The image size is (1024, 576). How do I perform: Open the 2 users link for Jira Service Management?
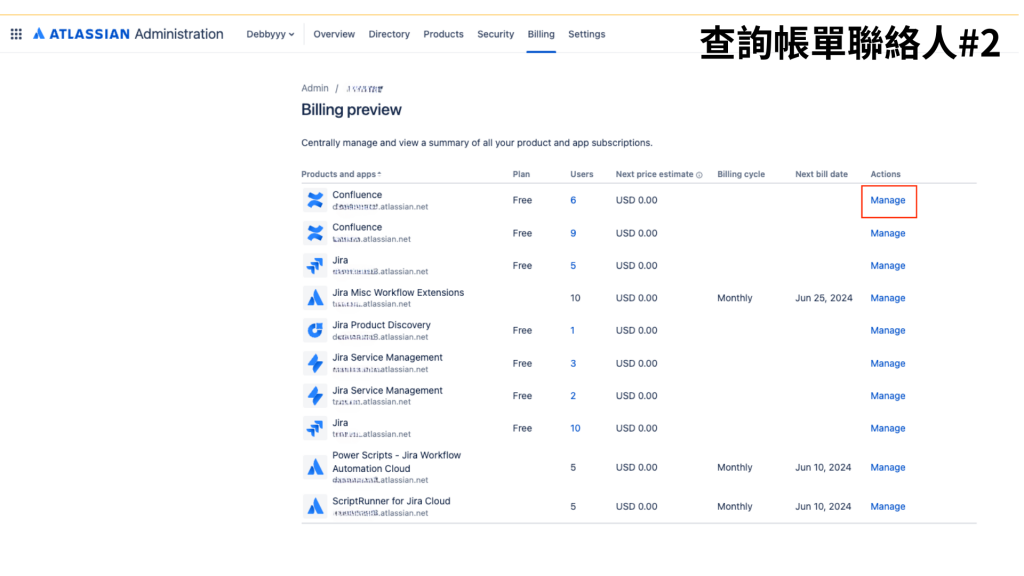click(573, 396)
